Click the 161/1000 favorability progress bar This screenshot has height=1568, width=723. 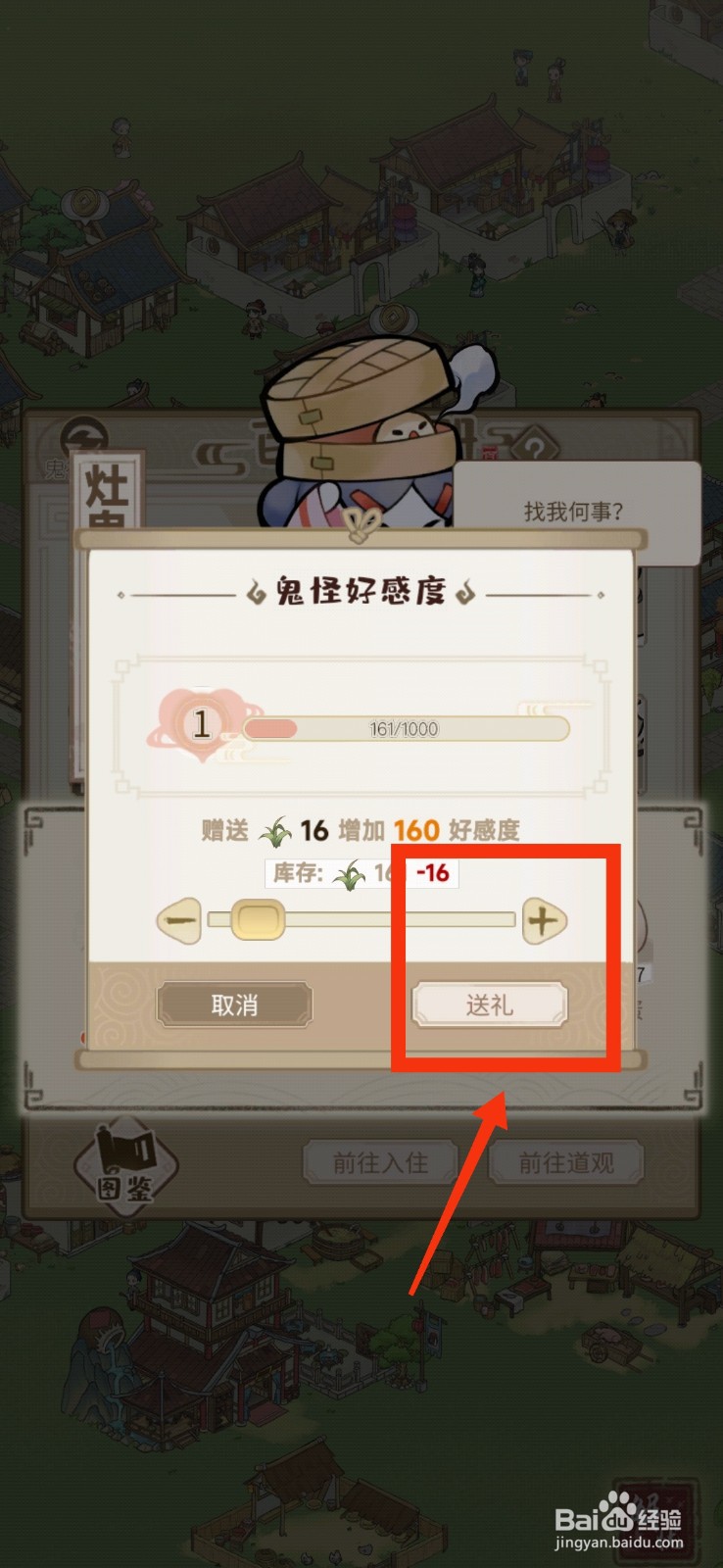[x=406, y=729]
